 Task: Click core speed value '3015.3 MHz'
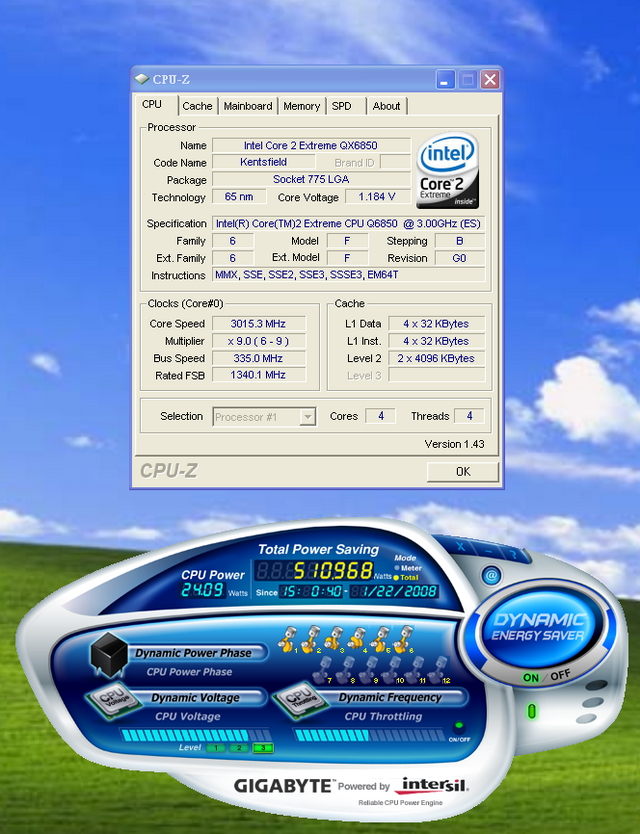[259, 323]
